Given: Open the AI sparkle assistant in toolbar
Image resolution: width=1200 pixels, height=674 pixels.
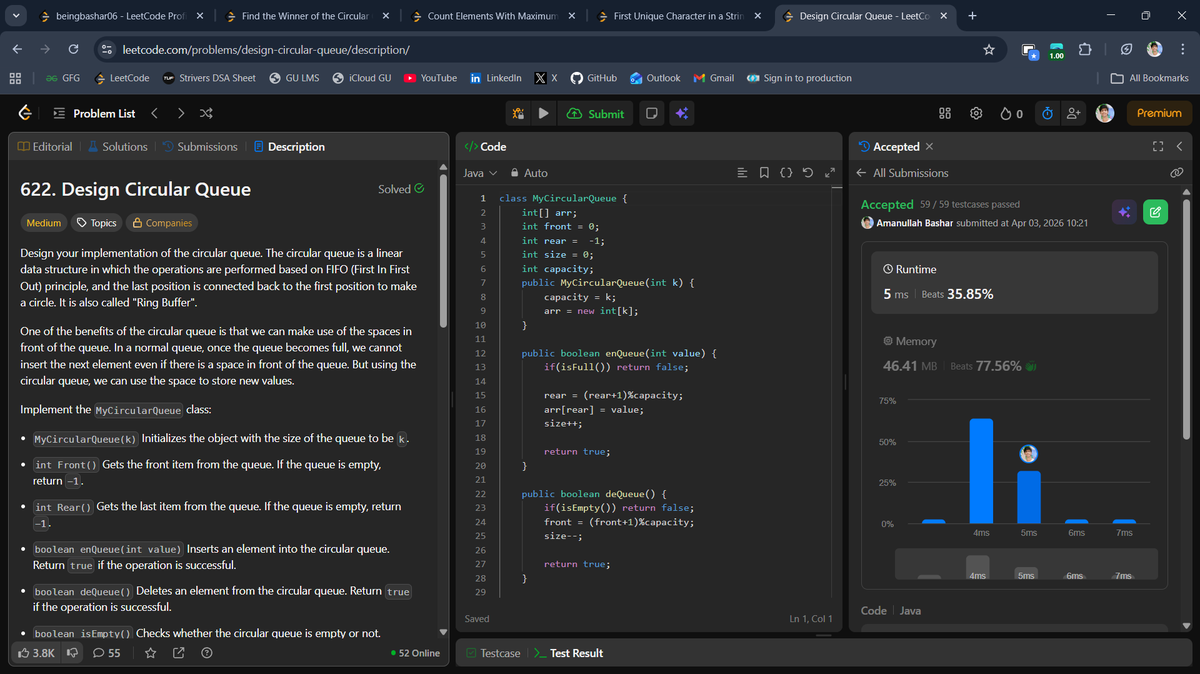Looking at the screenshot, I should [681, 114].
